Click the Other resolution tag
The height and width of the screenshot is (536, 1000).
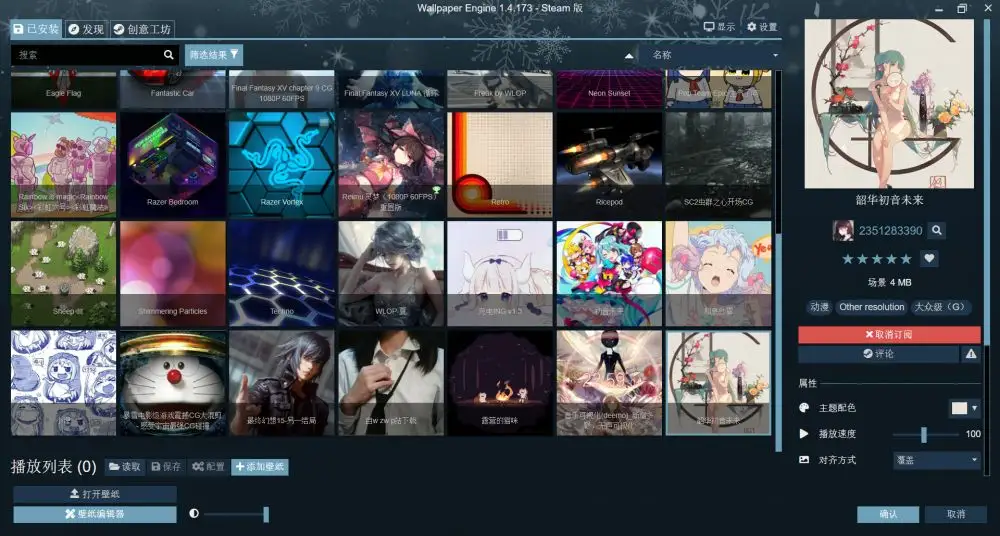[871, 307]
